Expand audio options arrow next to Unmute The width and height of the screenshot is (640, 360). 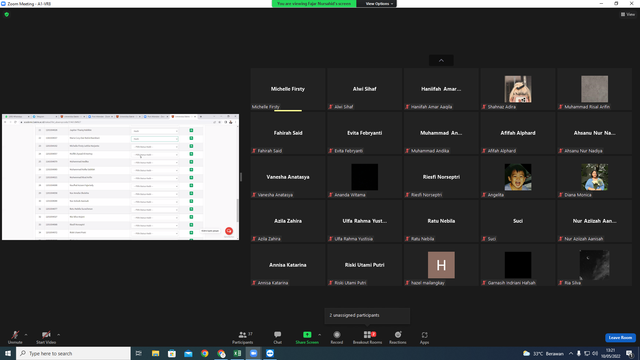click(x=26, y=335)
